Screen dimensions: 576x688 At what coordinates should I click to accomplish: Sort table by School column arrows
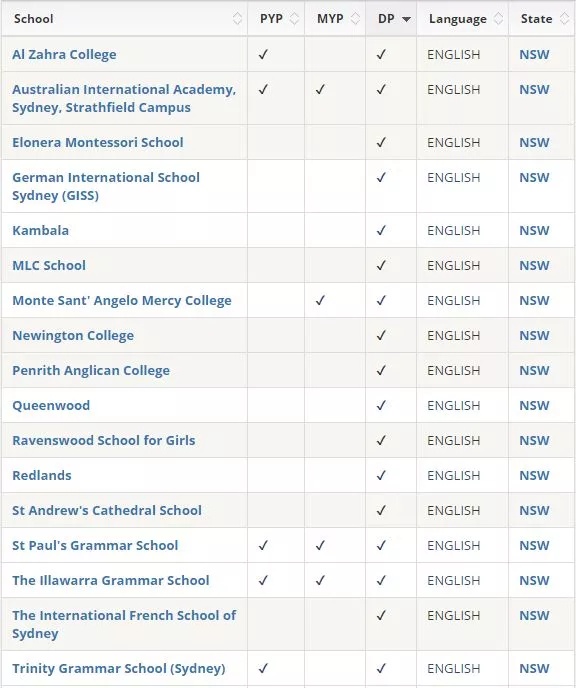(x=237, y=19)
